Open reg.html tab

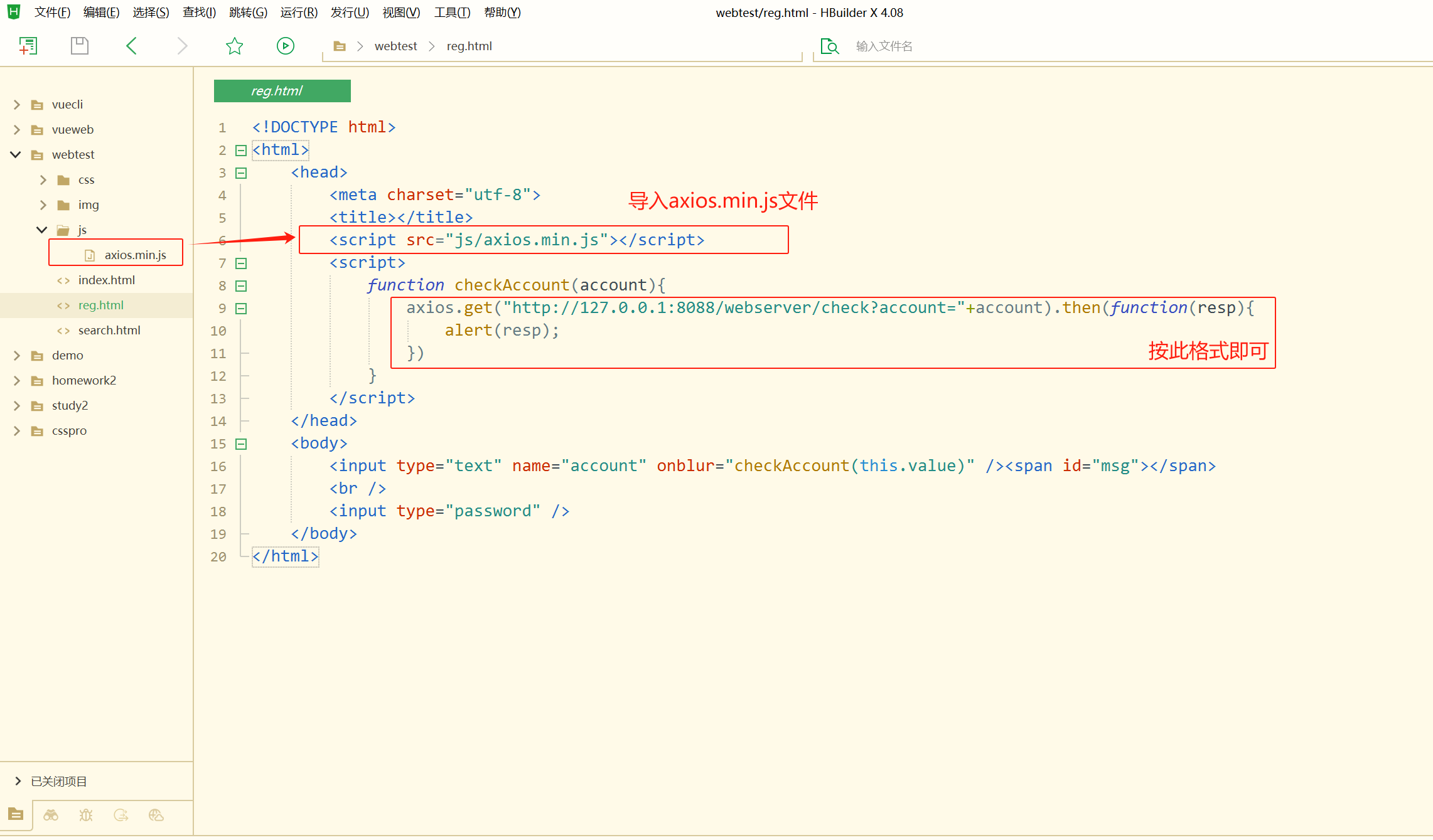coord(282,91)
